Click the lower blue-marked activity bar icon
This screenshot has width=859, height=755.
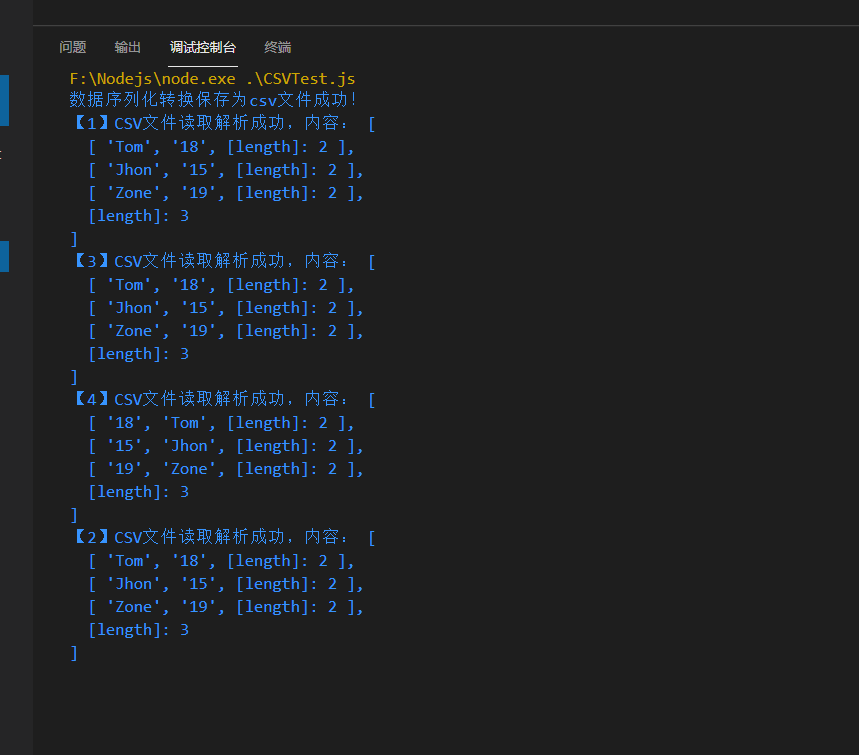click(x=4, y=256)
